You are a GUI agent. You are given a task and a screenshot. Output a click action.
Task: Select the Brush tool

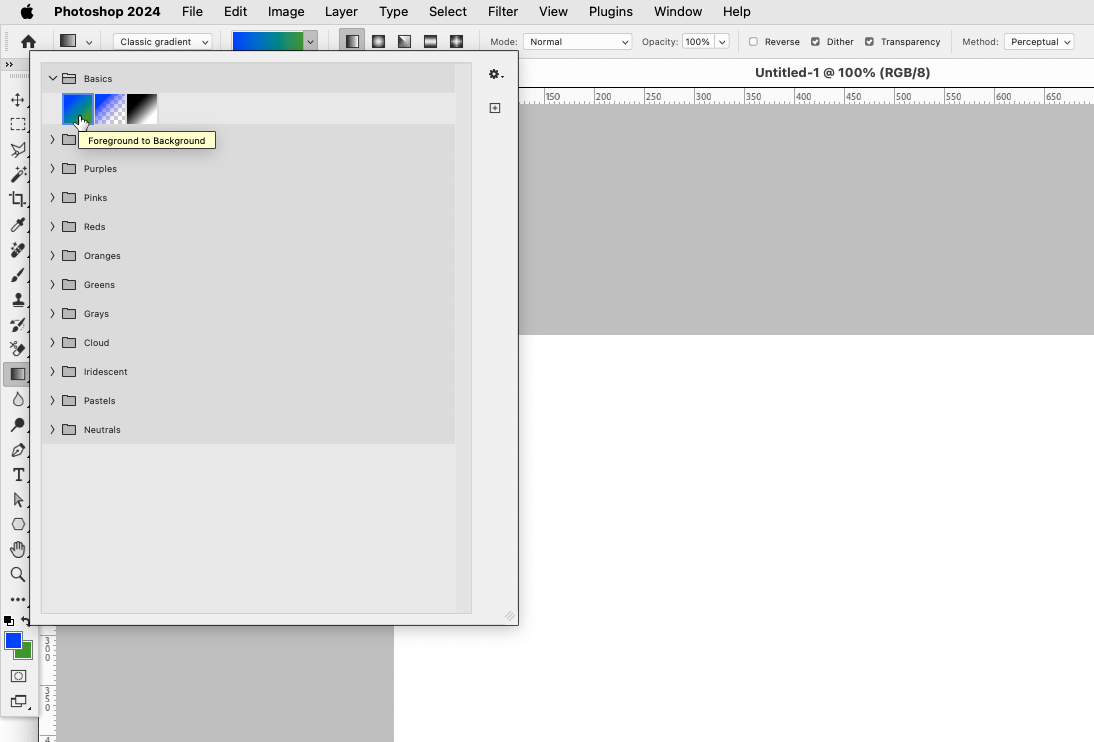18,275
